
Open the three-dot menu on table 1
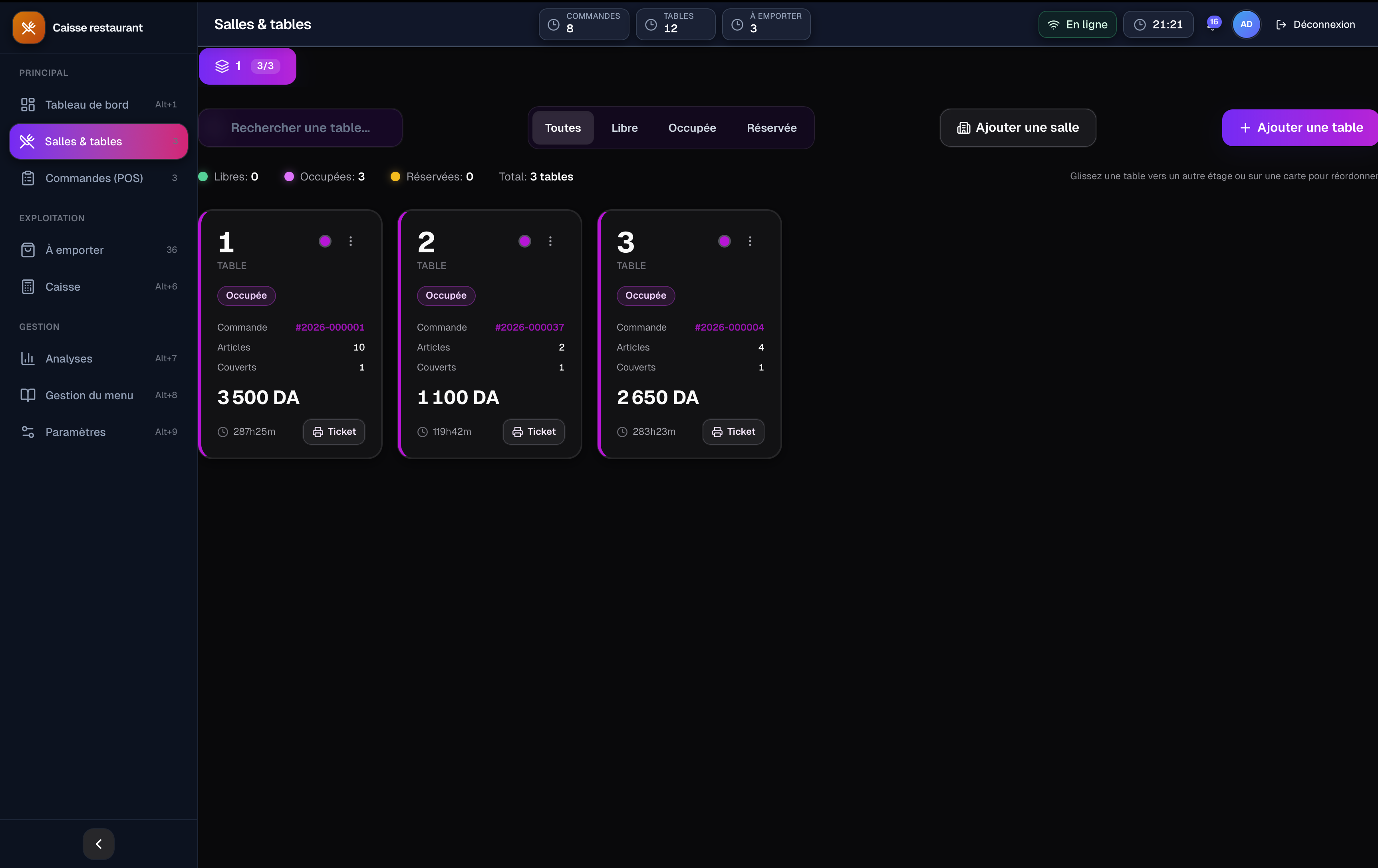pos(351,242)
